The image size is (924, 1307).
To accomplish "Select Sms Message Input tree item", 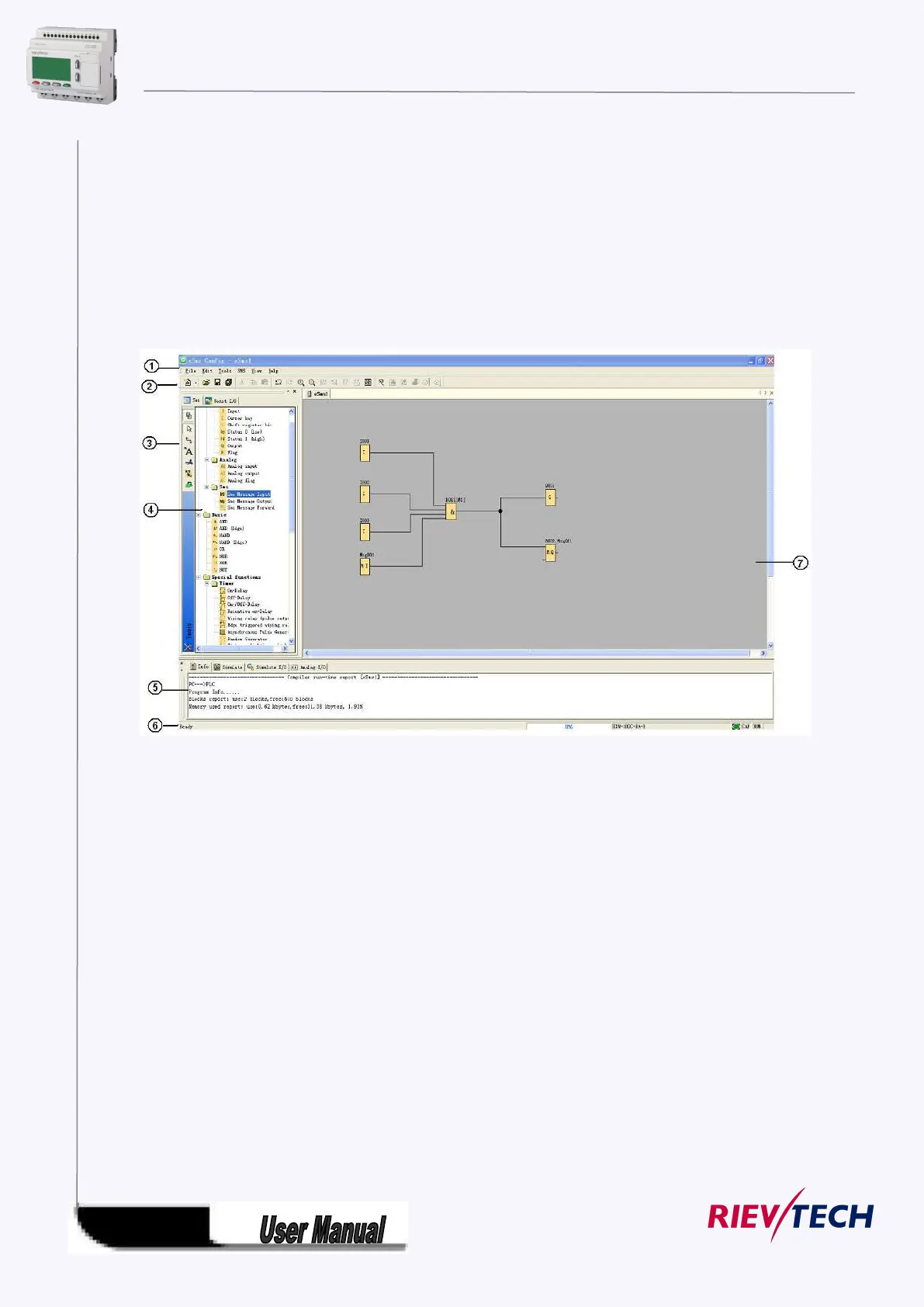I will pyautogui.click(x=248, y=494).
